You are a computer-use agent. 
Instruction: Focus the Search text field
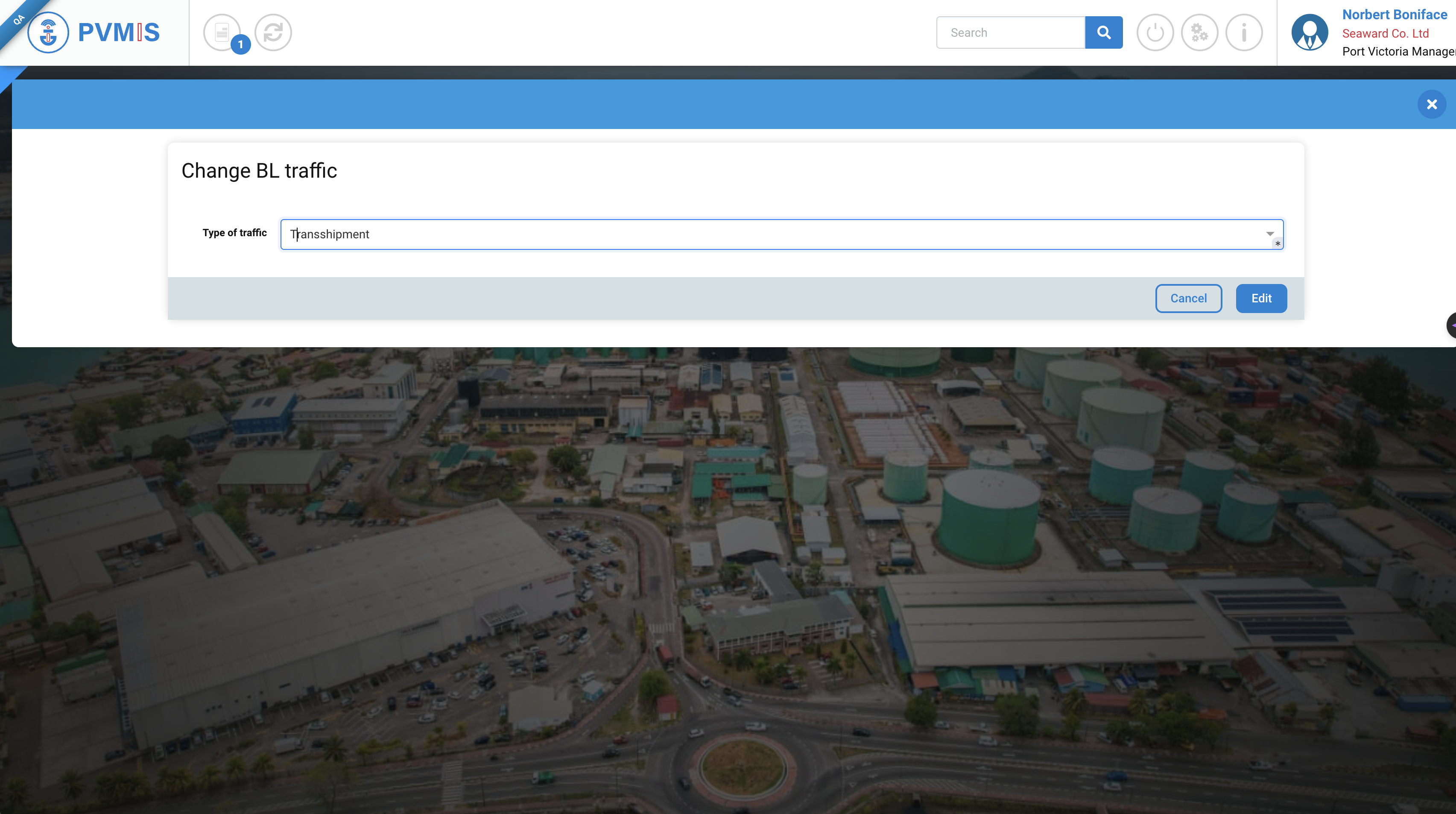(1011, 32)
